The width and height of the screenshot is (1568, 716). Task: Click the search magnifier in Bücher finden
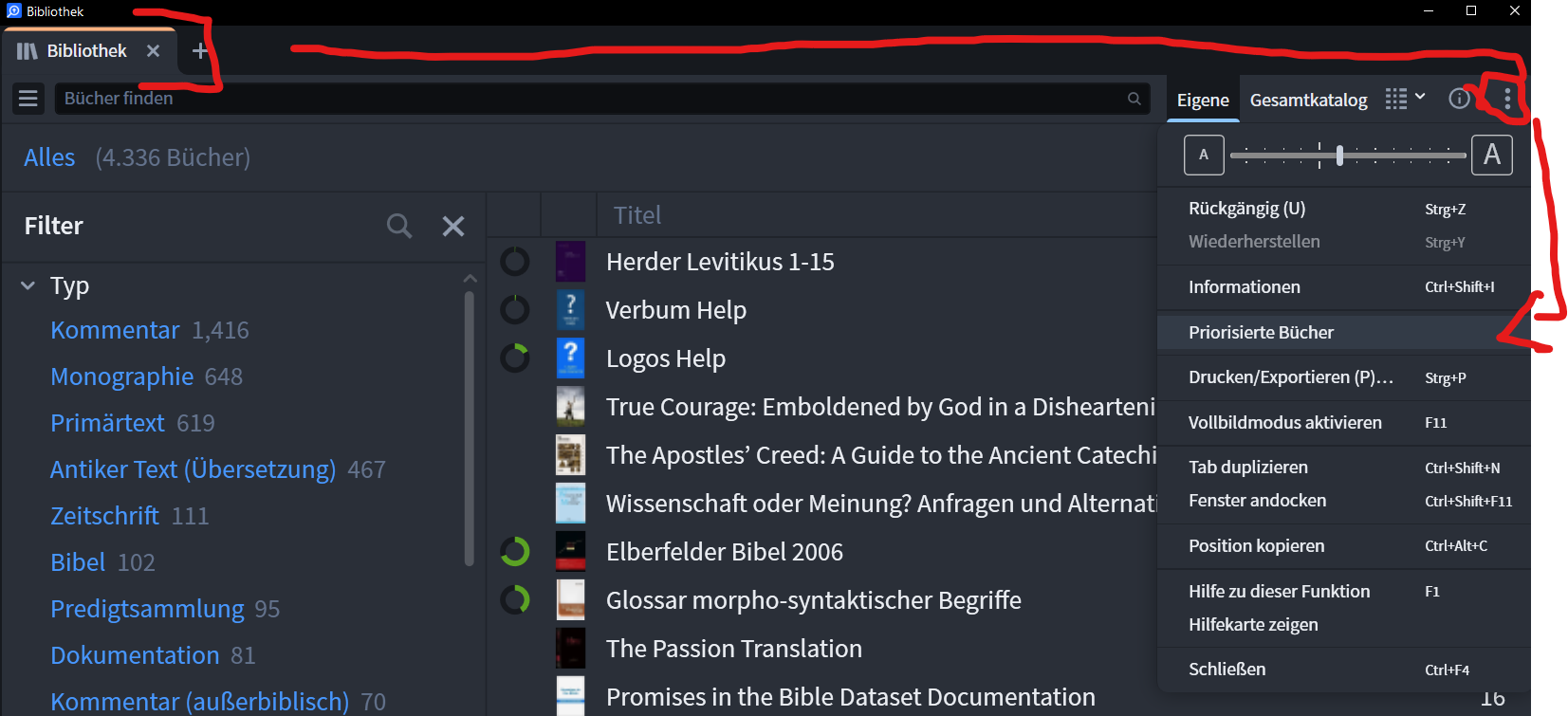tap(1134, 99)
